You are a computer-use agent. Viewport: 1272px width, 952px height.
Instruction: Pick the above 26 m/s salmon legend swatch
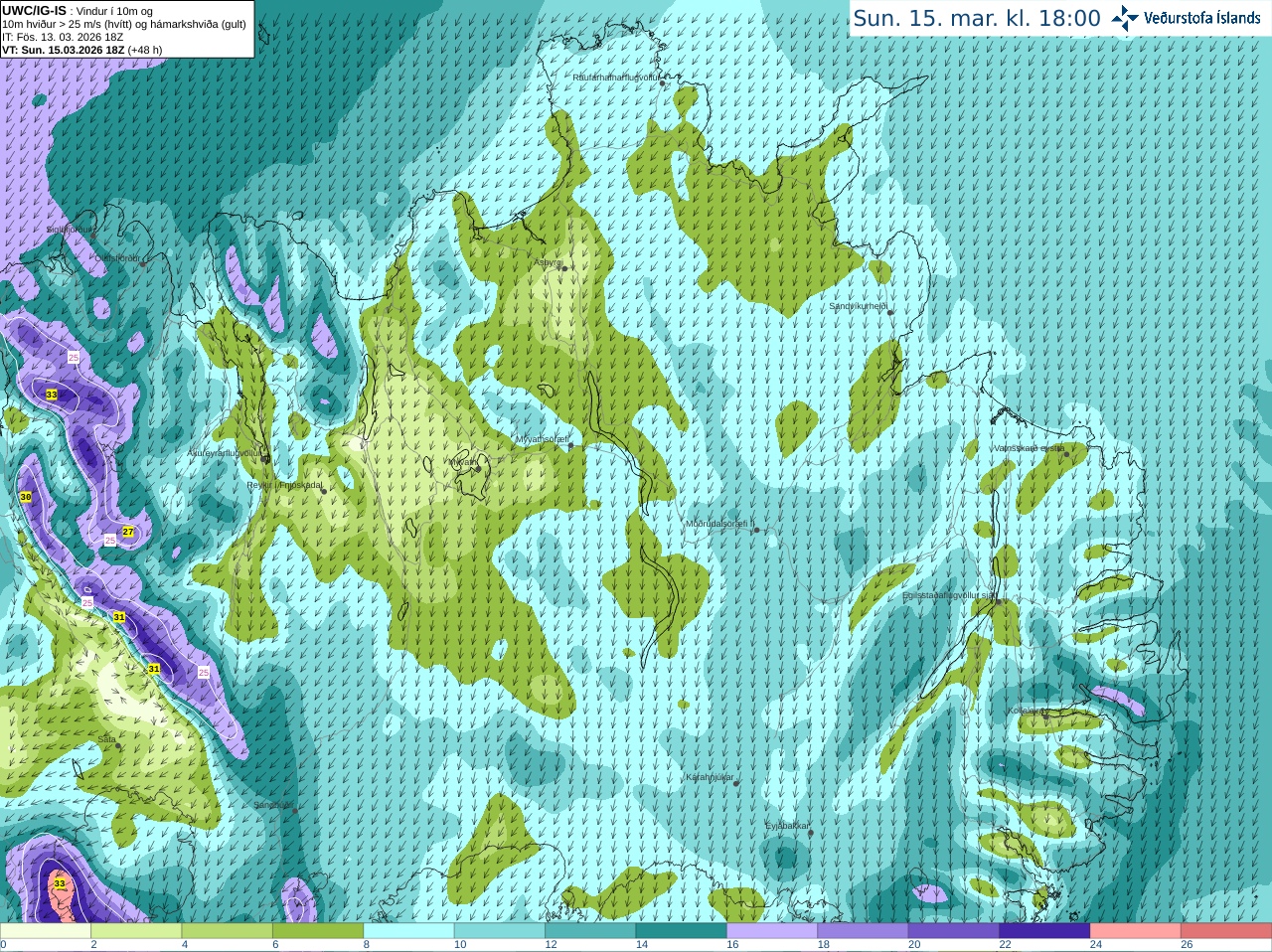coord(1226,931)
